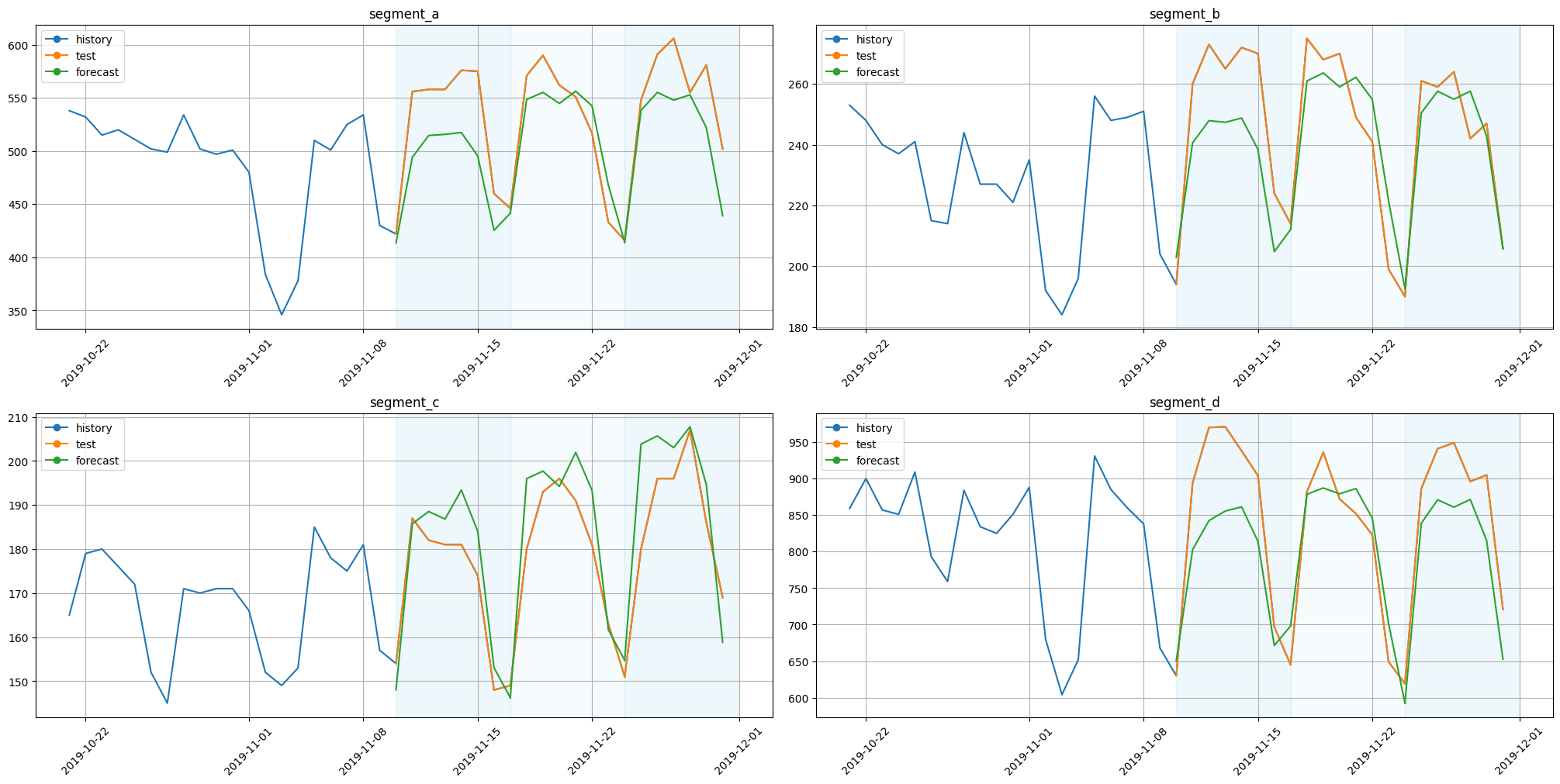Click the 600 y-axis label in segment_d
This screenshot has width=1560, height=784.
(x=800, y=698)
